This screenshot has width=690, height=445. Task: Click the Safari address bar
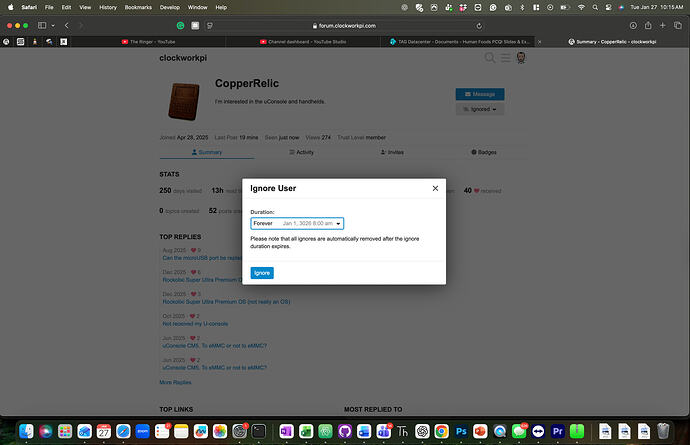pyautogui.click(x=344, y=26)
